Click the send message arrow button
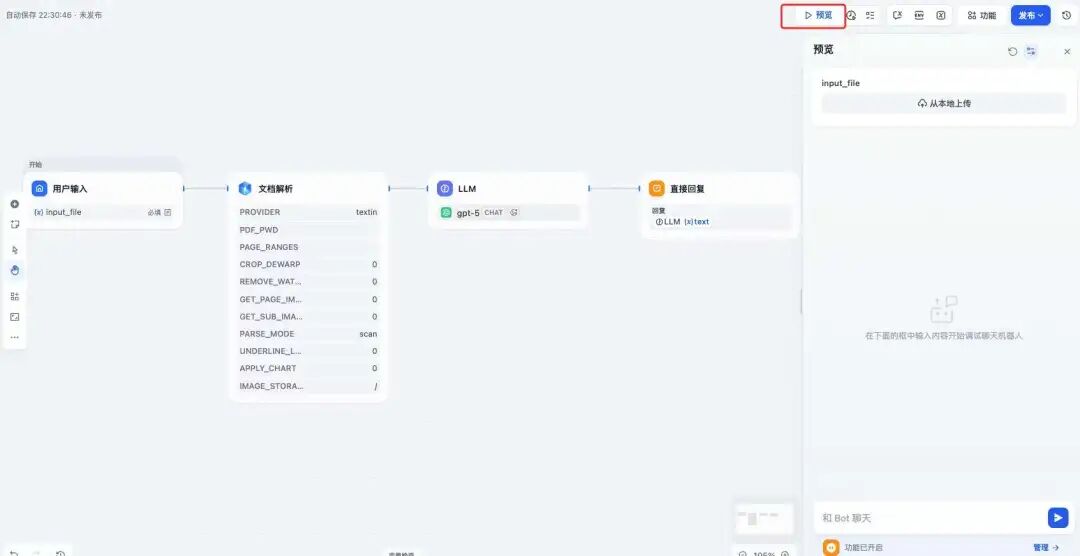Image resolution: width=1080 pixels, height=556 pixels. tap(1057, 517)
